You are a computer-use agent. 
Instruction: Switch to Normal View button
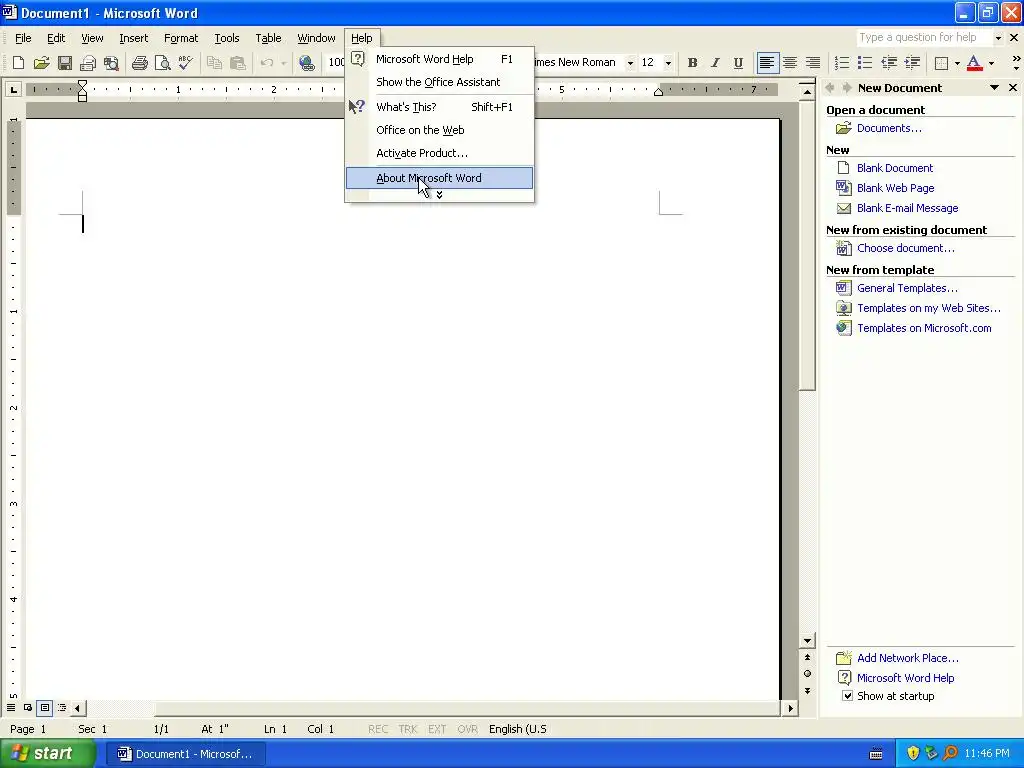pyautogui.click(x=11, y=708)
